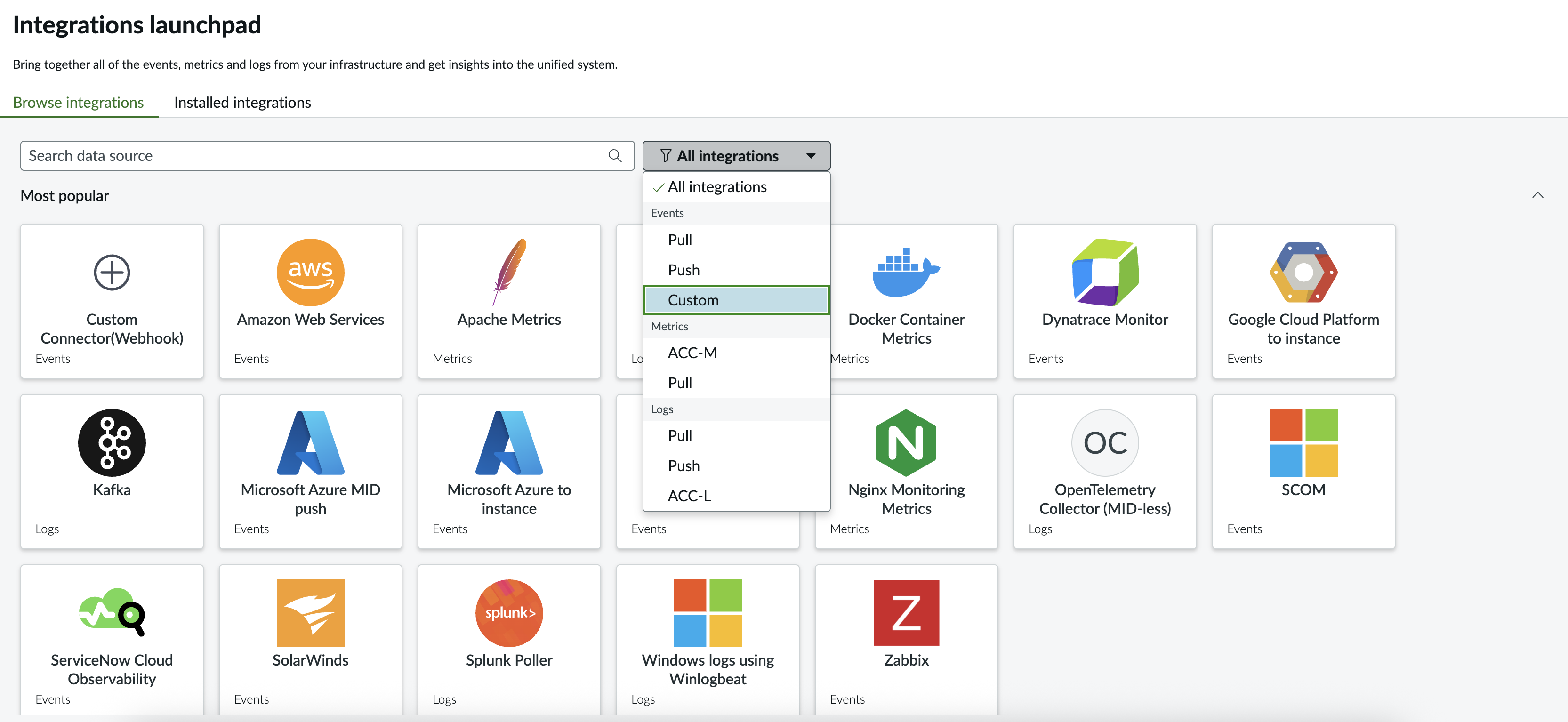Filter by Pull under Logs

point(737,436)
